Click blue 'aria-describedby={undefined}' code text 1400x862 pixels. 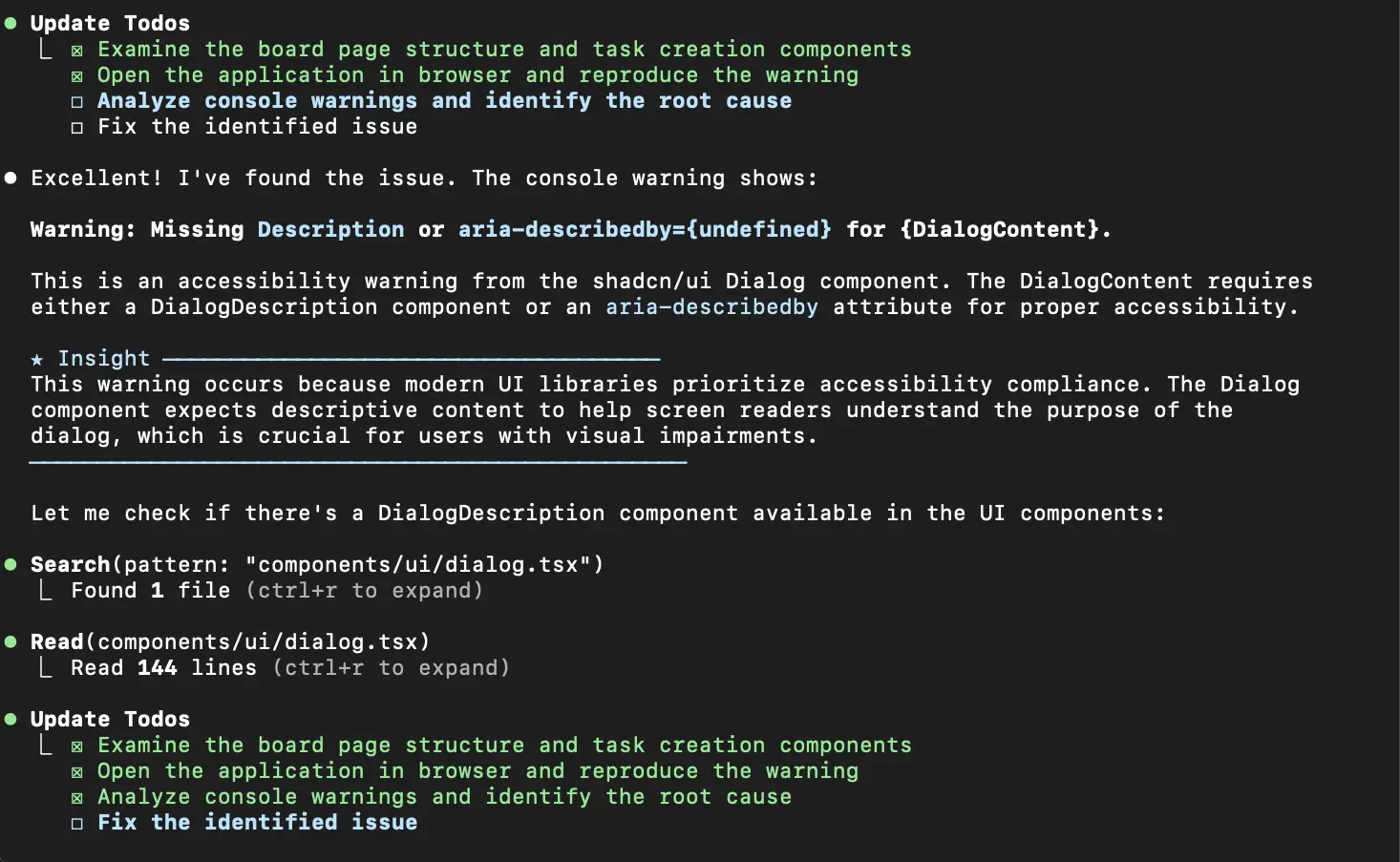[x=645, y=229]
